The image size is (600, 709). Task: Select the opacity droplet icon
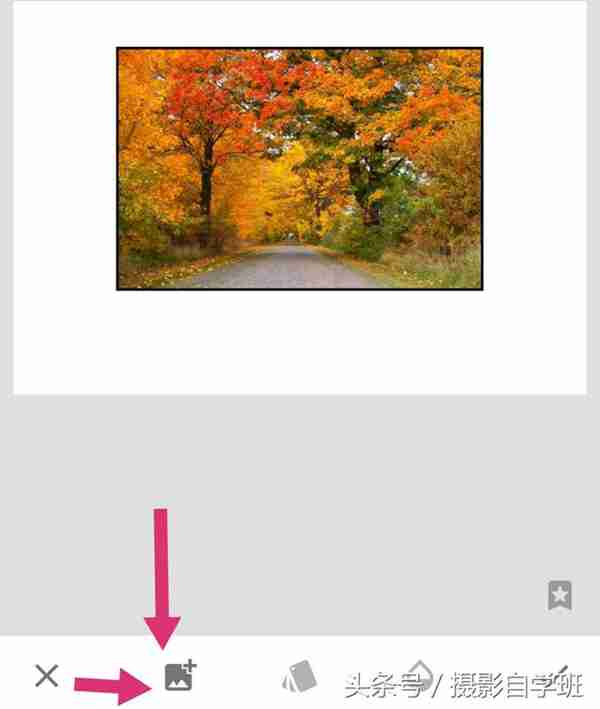pos(420,676)
